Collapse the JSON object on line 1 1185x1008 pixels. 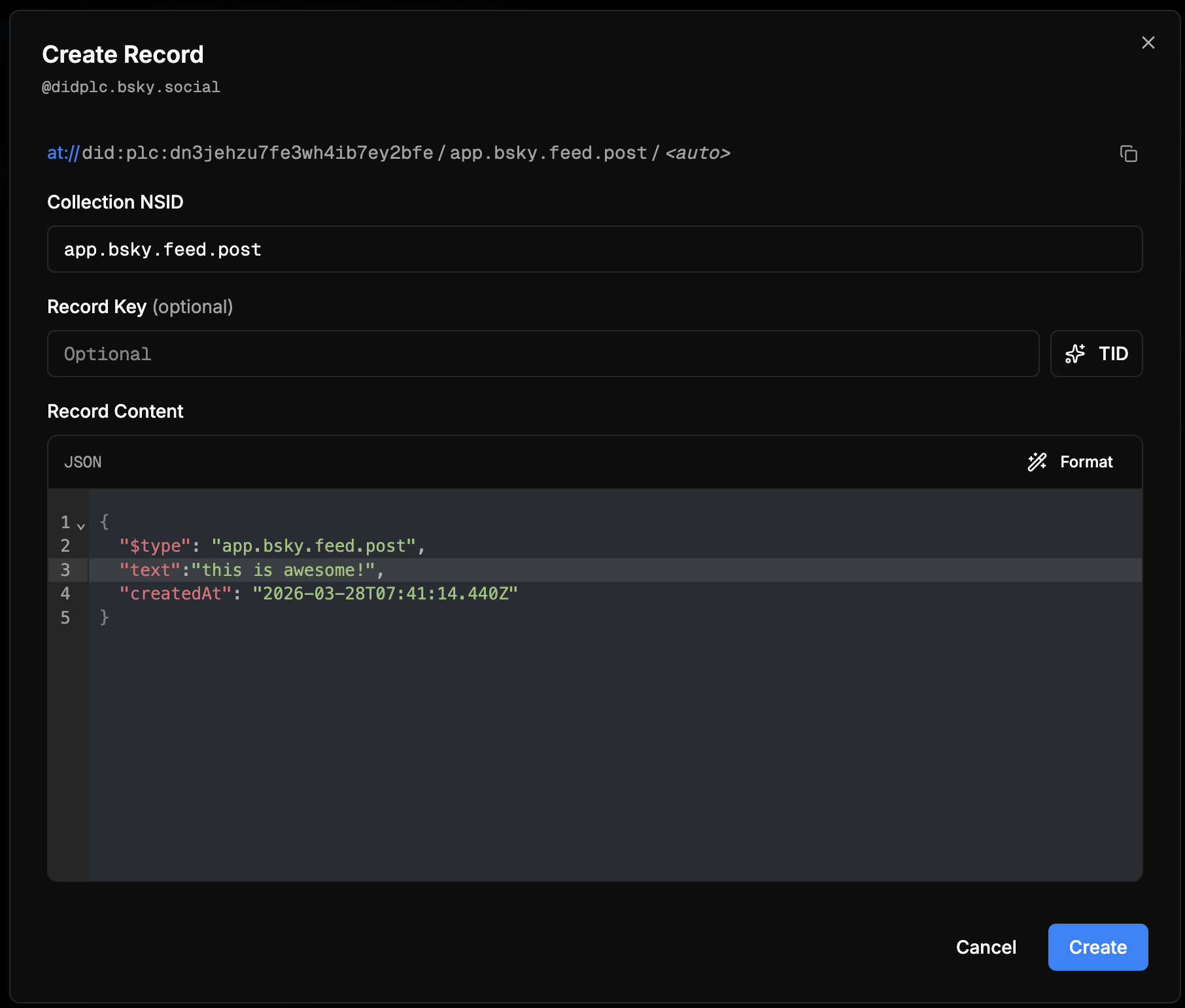[81, 524]
